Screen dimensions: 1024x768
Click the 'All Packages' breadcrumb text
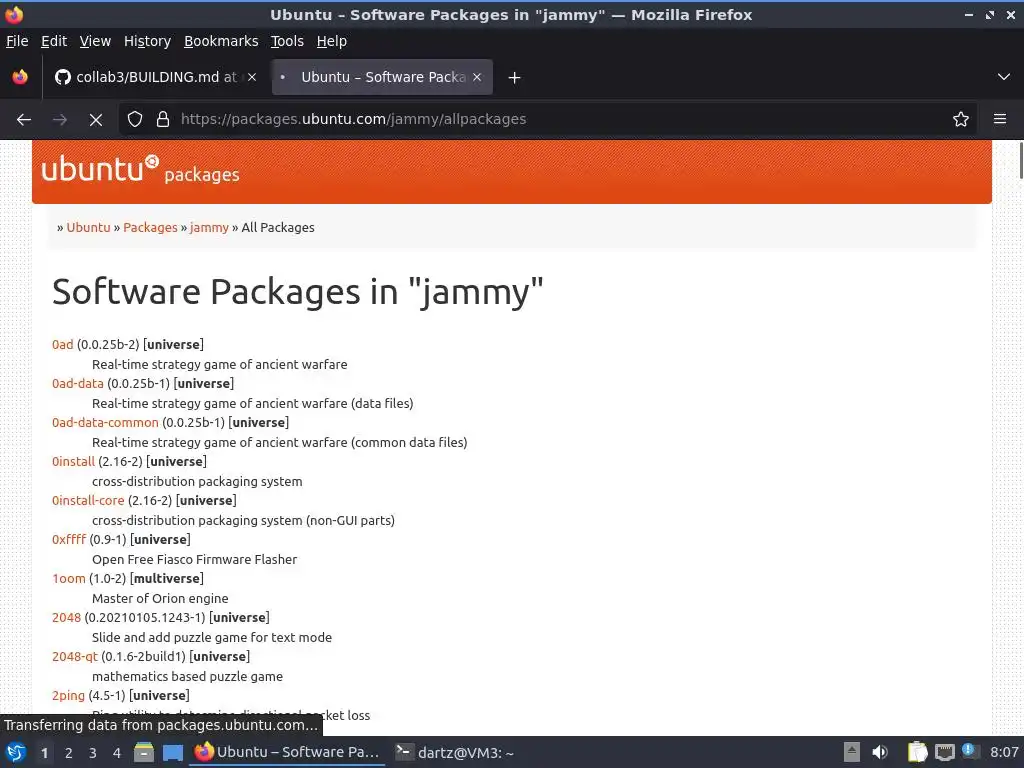[278, 228]
